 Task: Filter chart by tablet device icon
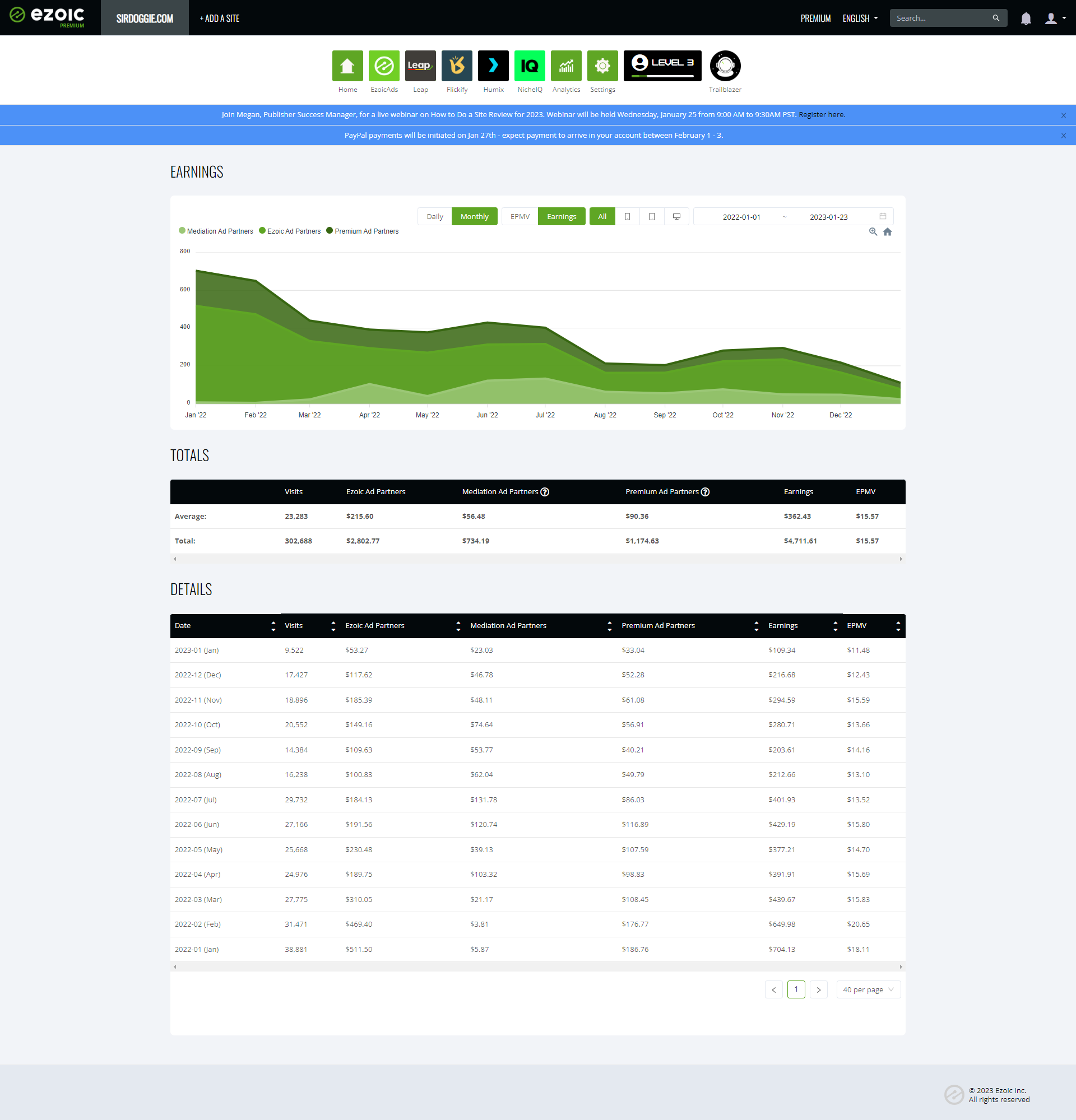652,217
